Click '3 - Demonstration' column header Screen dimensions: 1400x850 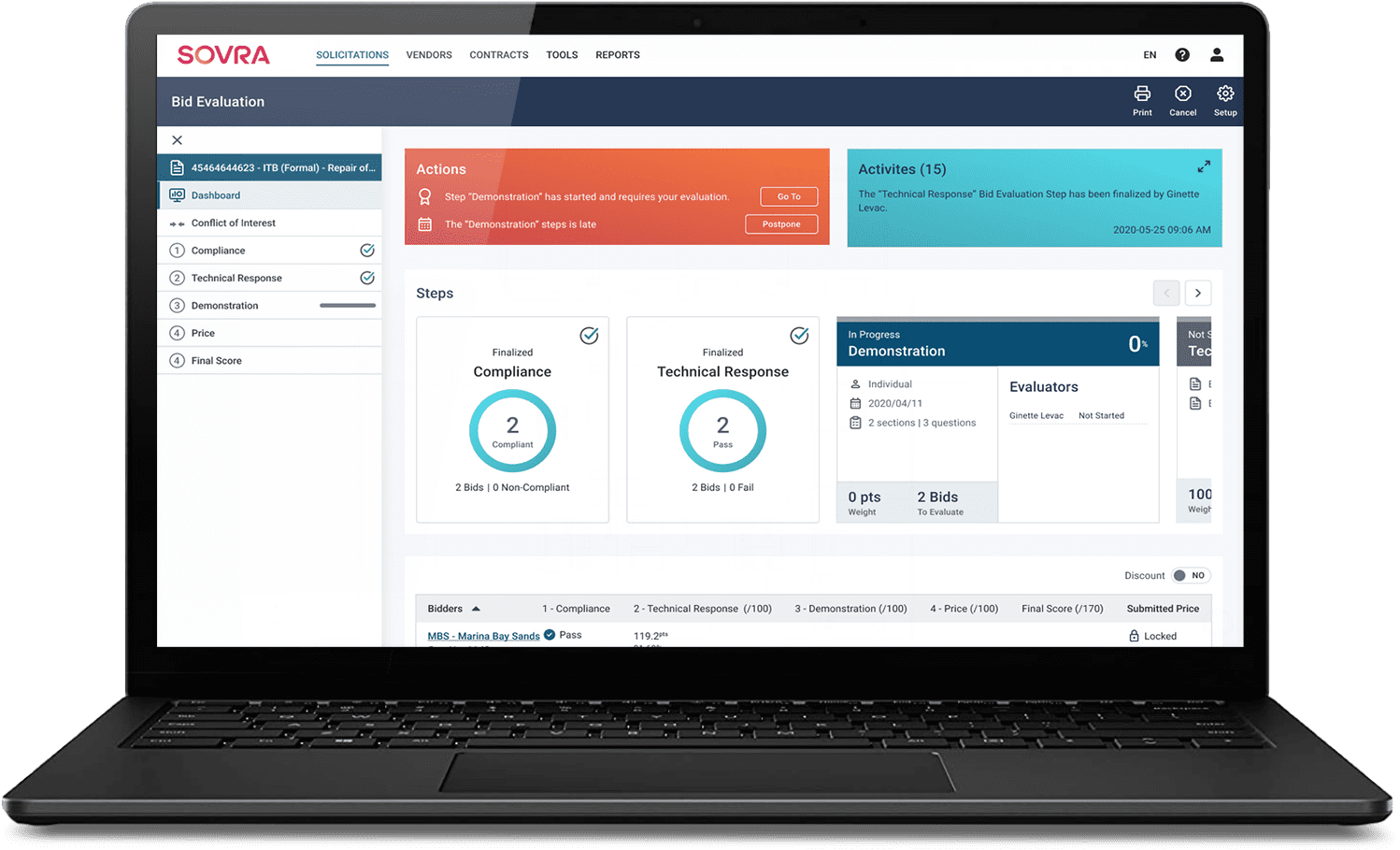coord(850,609)
